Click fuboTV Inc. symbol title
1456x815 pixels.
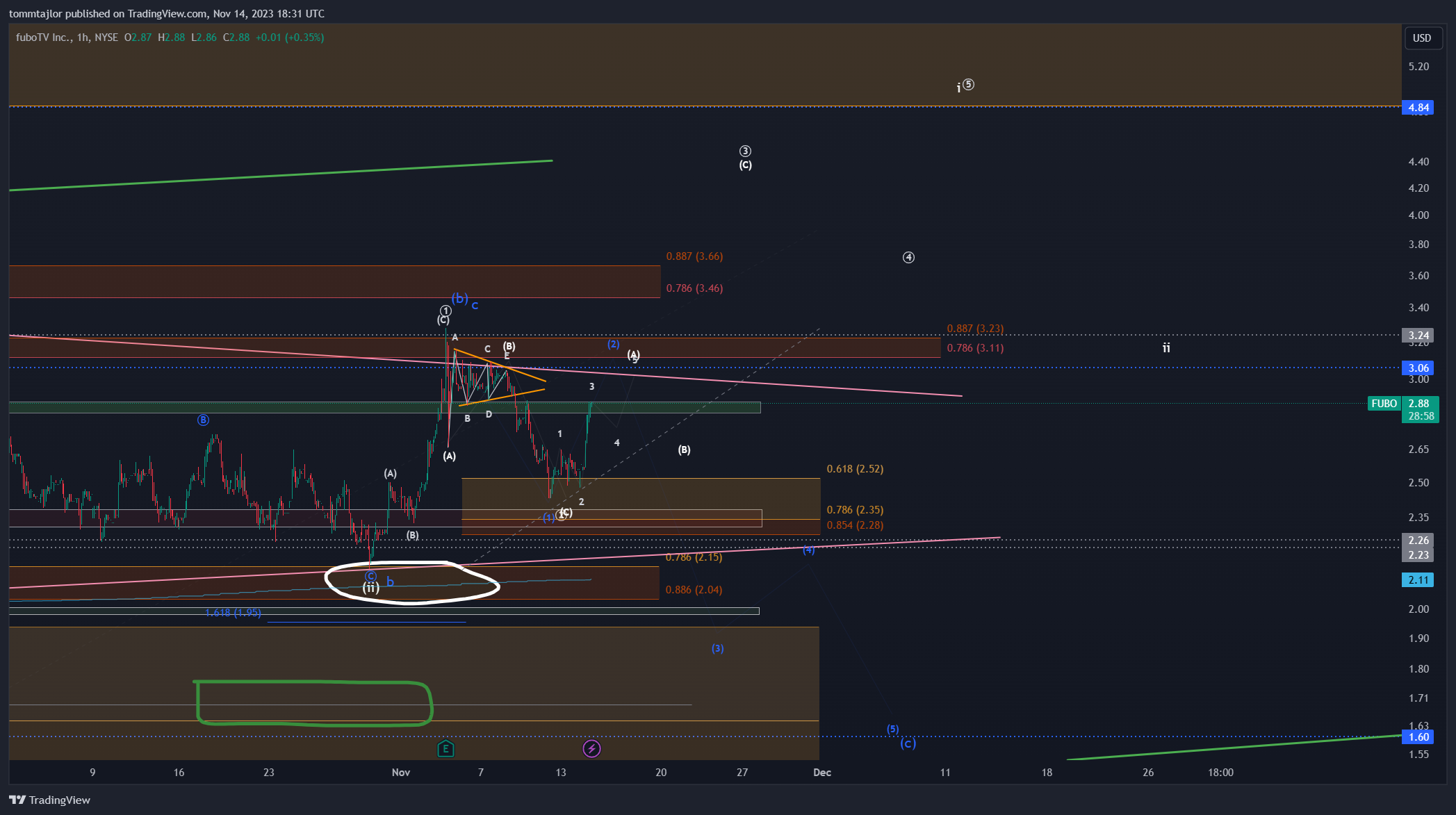pos(43,38)
